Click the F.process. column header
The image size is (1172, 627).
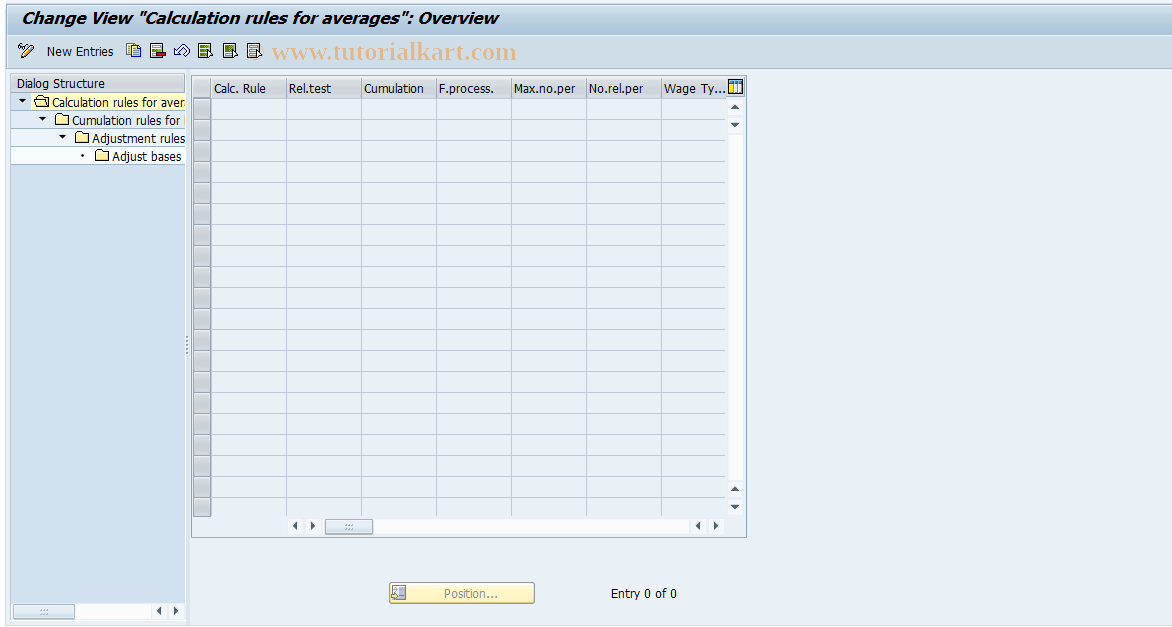(474, 88)
